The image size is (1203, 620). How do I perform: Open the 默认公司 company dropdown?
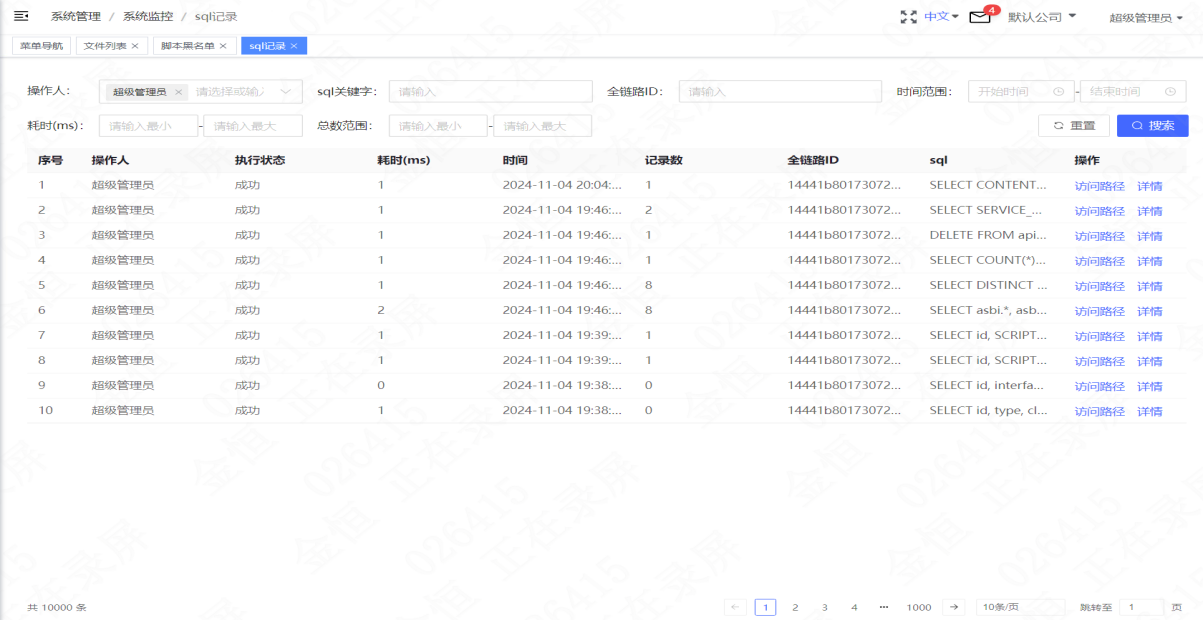tap(1042, 17)
